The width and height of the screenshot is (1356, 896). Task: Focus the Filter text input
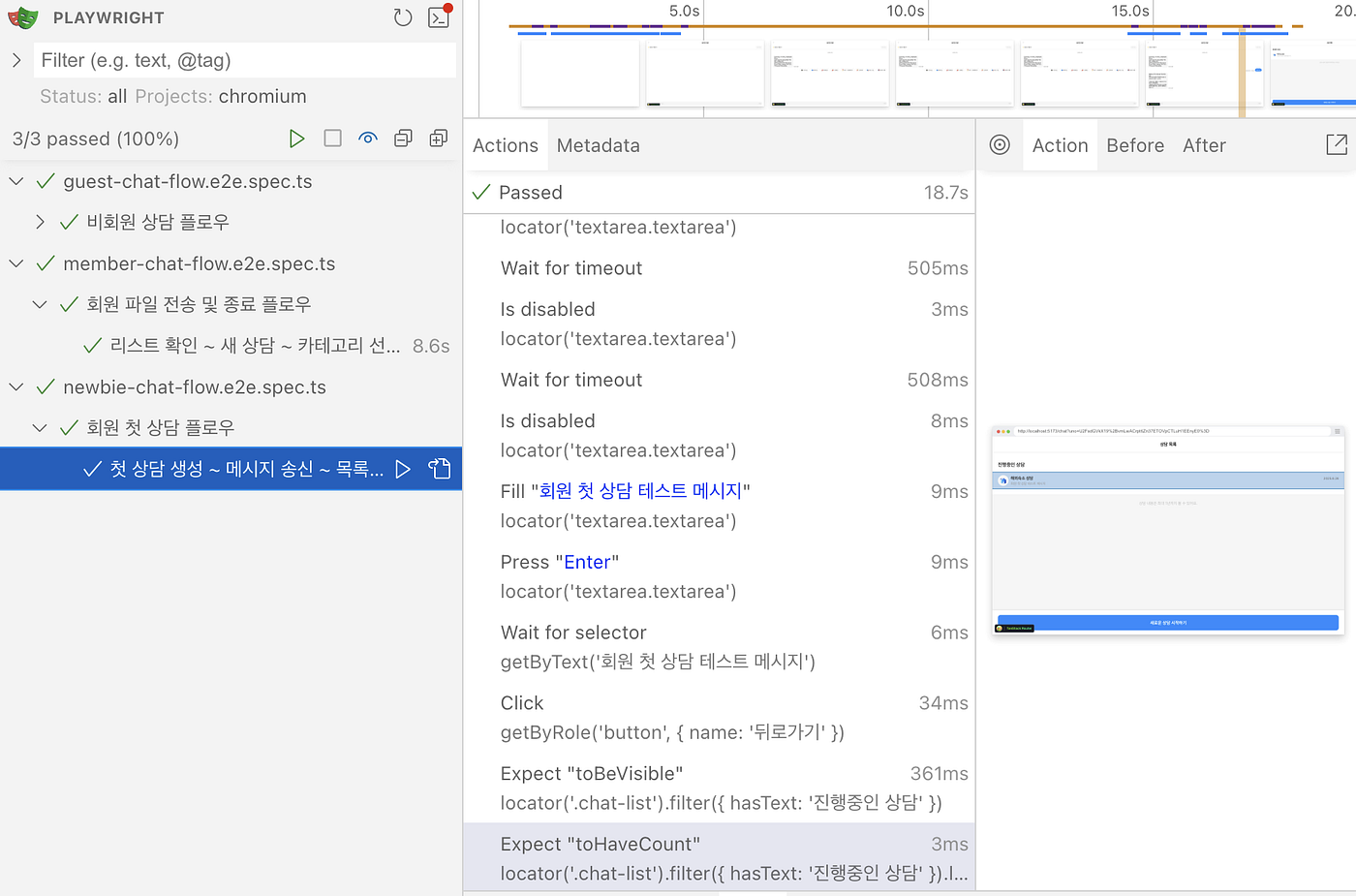[245, 60]
